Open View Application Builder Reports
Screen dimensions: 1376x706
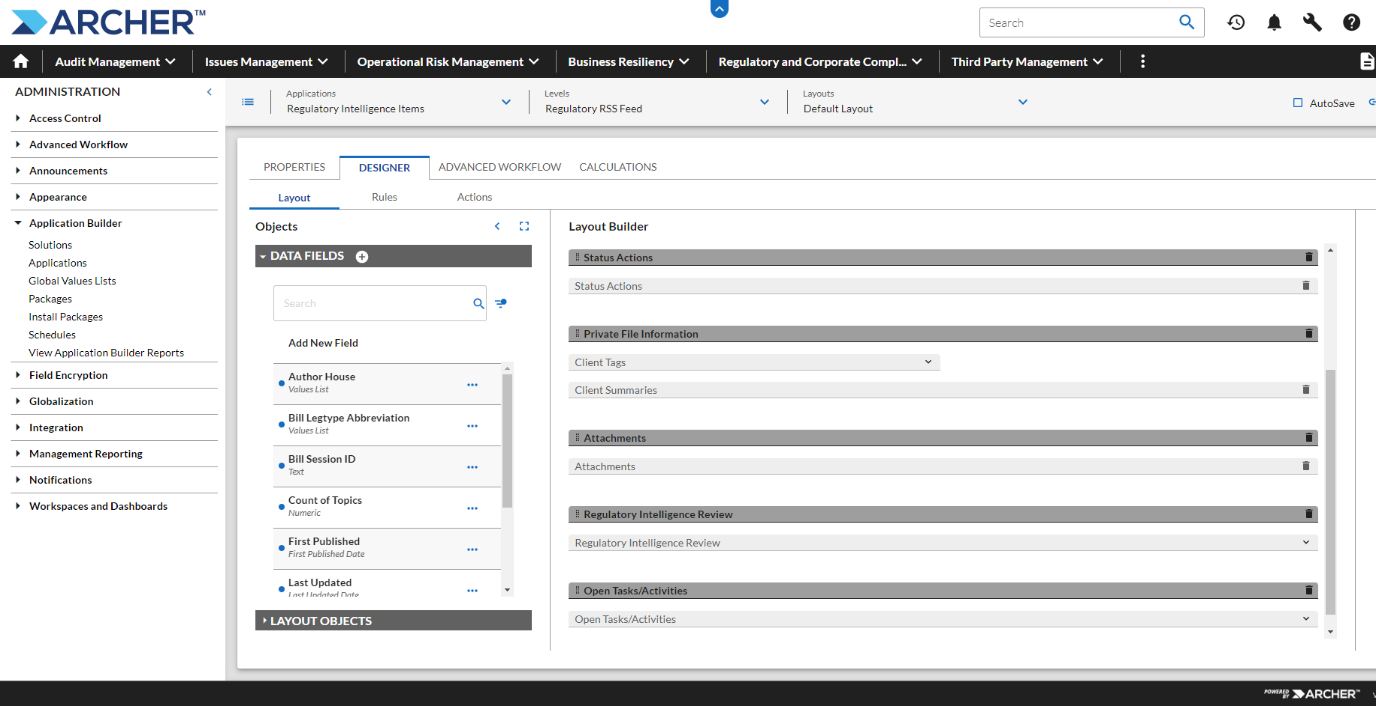point(106,353)
